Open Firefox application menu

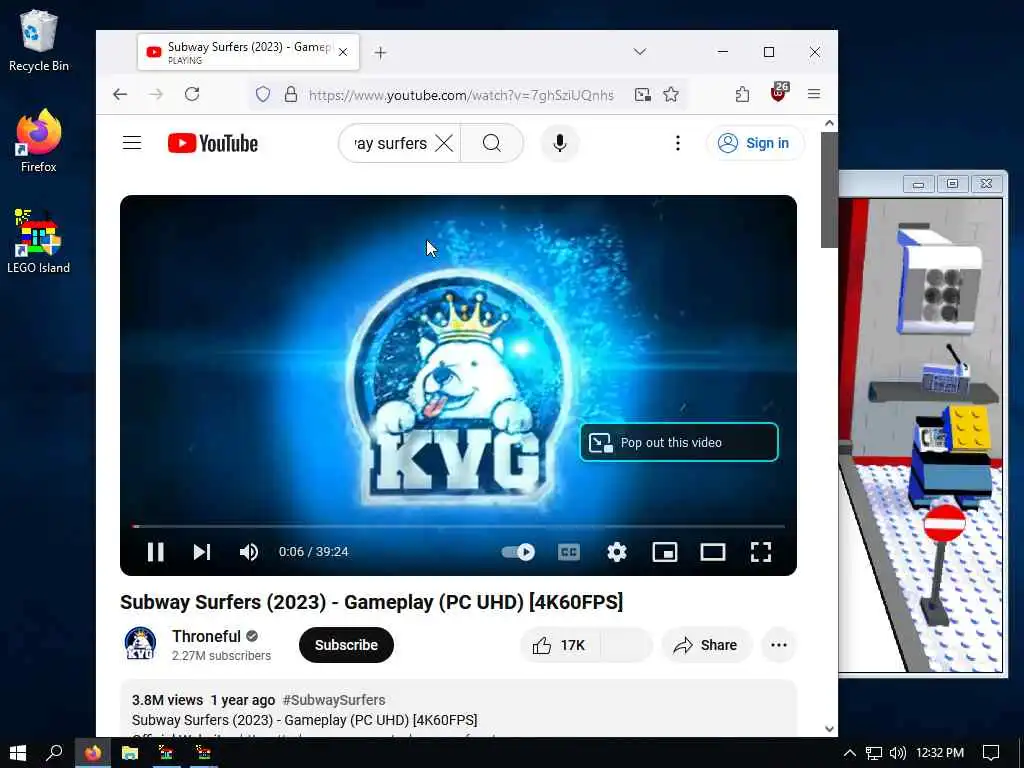click(814, 95)
